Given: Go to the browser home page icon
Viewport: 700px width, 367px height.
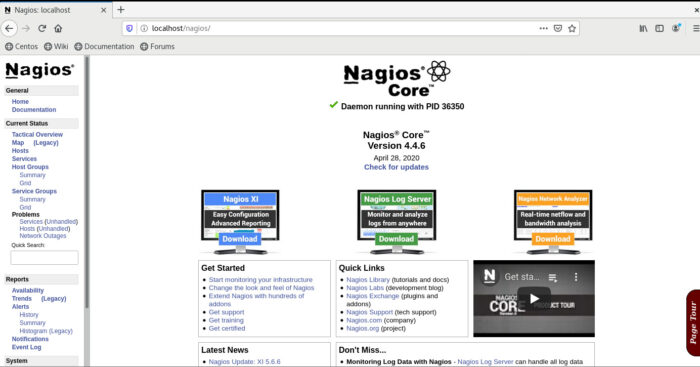Looking at the screenshot, I should (x=58, y=29).
